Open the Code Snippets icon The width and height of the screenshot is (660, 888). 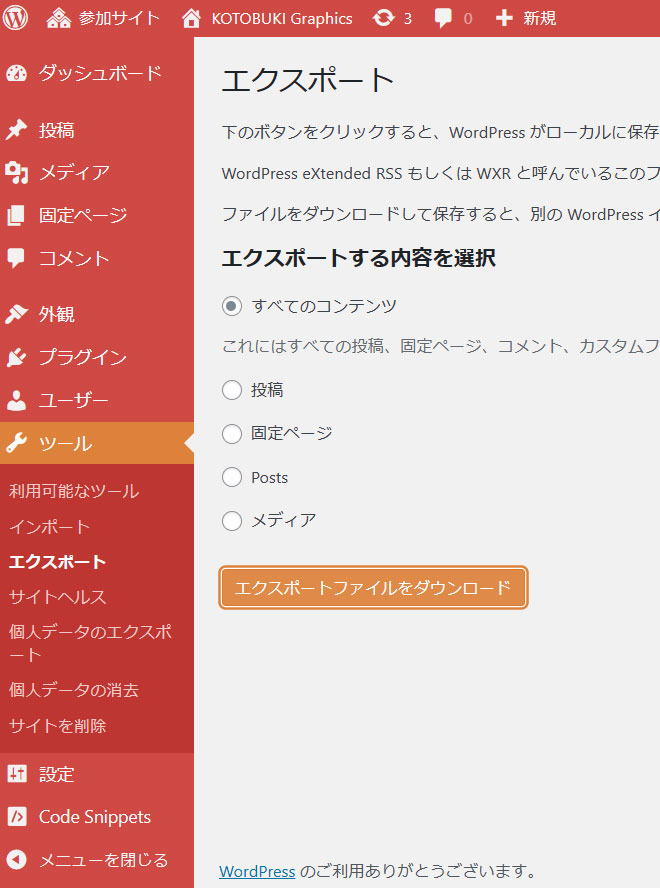point(17,817)
